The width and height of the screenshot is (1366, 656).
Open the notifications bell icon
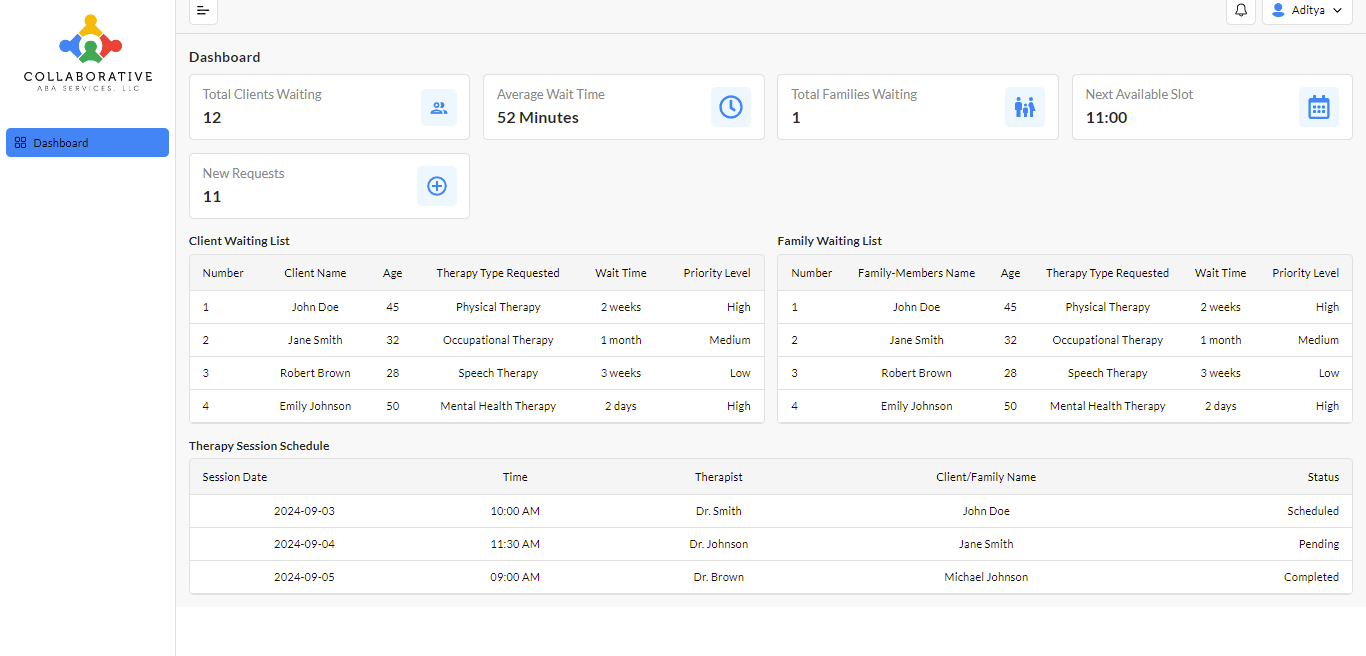coord(1241,10)
